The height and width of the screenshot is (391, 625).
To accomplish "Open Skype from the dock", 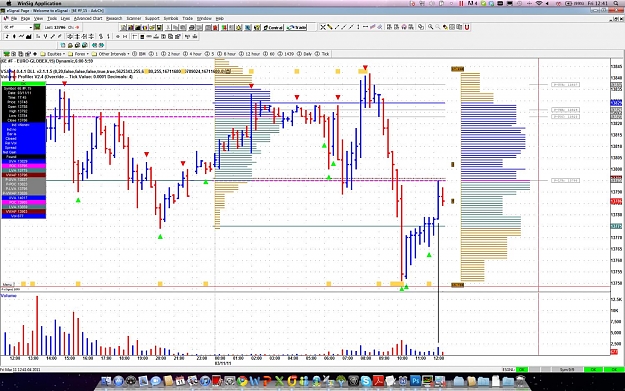I will click(366, 381).
